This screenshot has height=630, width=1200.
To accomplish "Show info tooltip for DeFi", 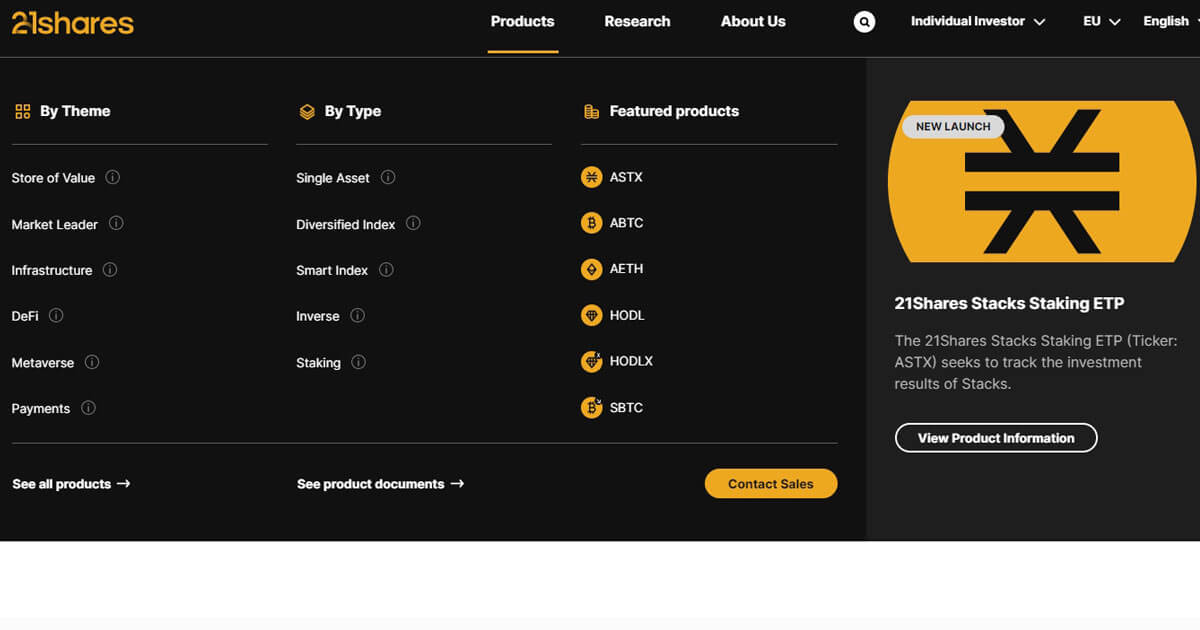I will click(x=56, y=315).
